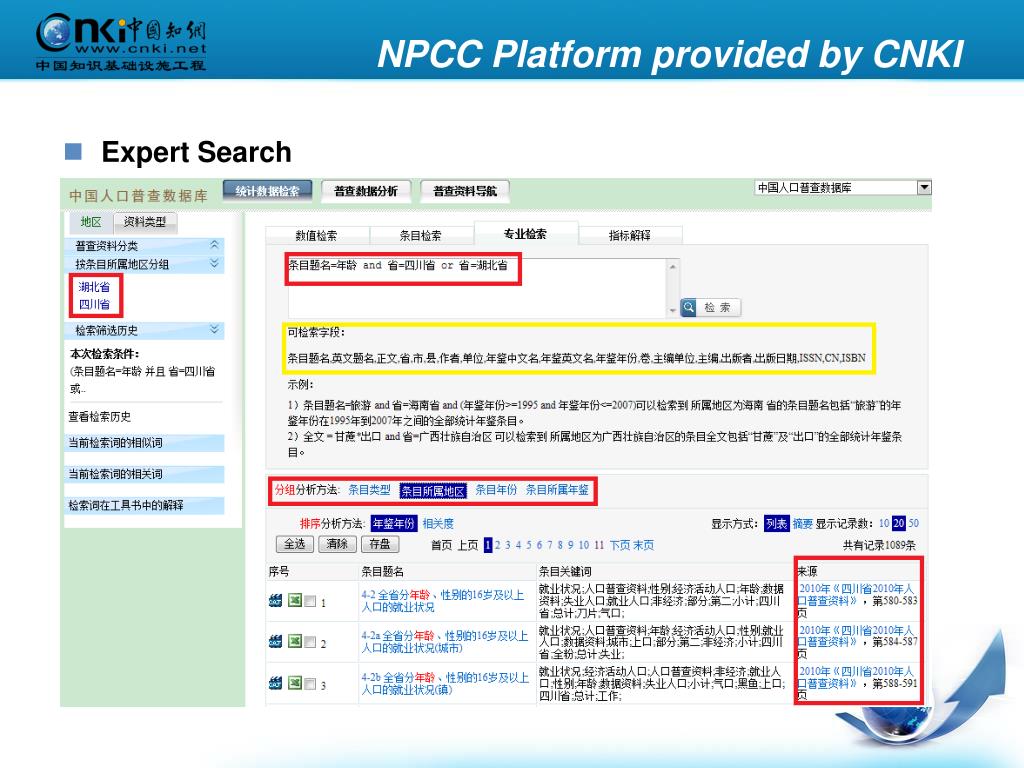Go to results page 5
Viewport: 1024px width, 768px height.
[x=529, y=545]
